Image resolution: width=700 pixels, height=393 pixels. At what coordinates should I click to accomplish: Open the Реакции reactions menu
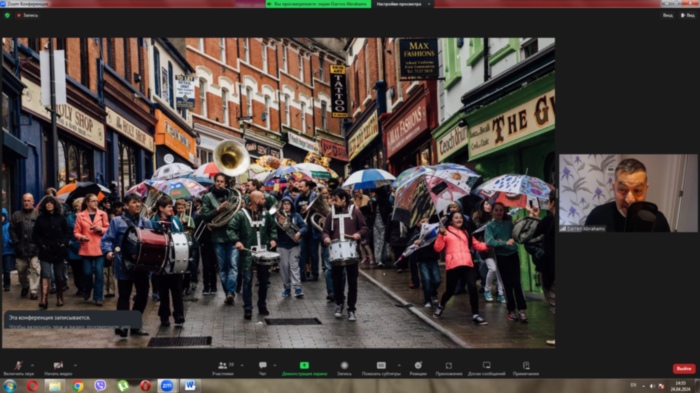click(418, 368)
